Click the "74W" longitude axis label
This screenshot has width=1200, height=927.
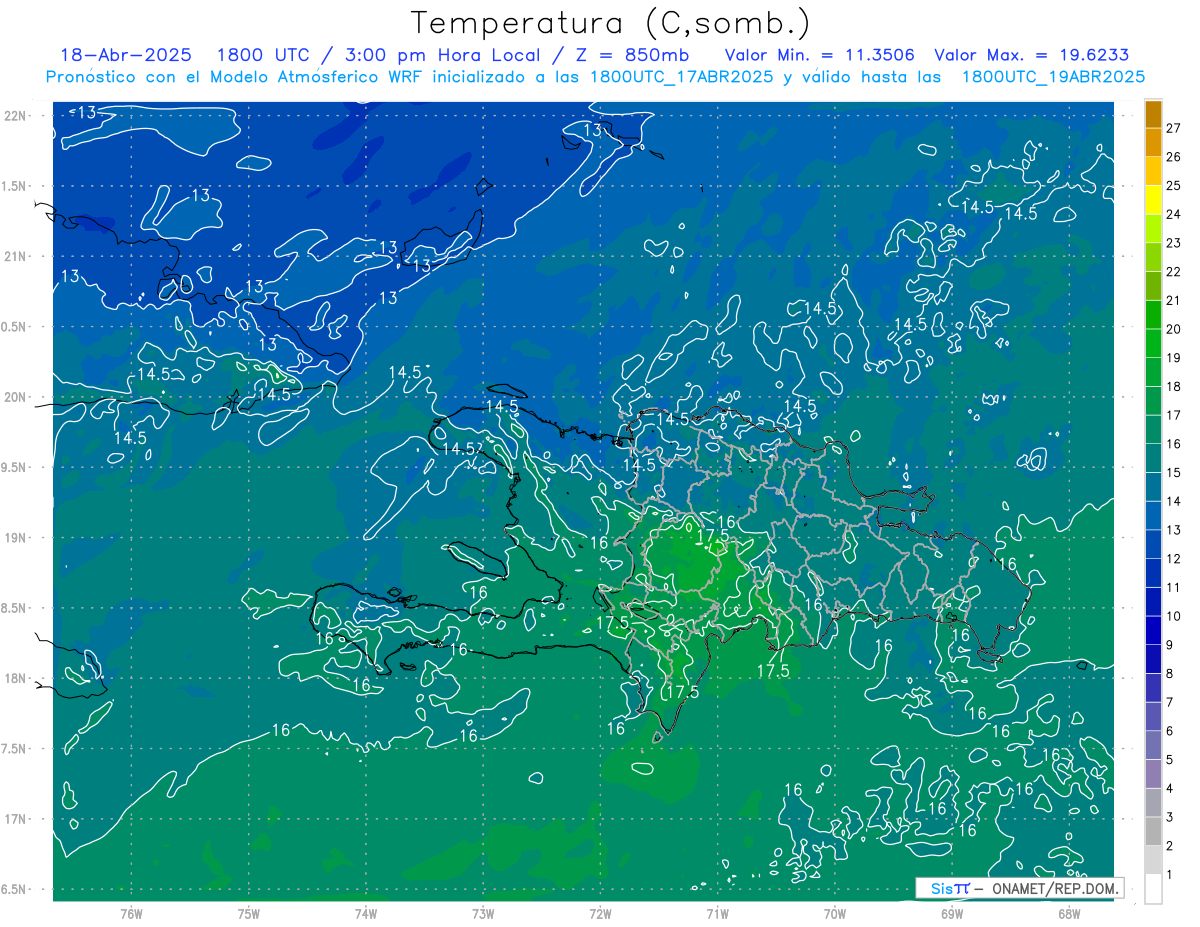pyautogui.click(x=366, y=914)
